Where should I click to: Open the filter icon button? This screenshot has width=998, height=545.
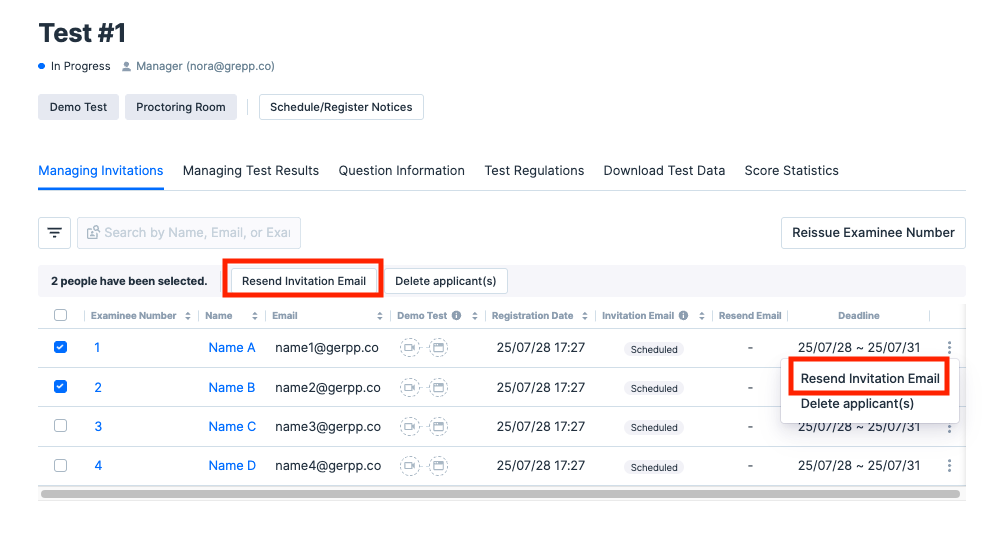tap(54, 233)
